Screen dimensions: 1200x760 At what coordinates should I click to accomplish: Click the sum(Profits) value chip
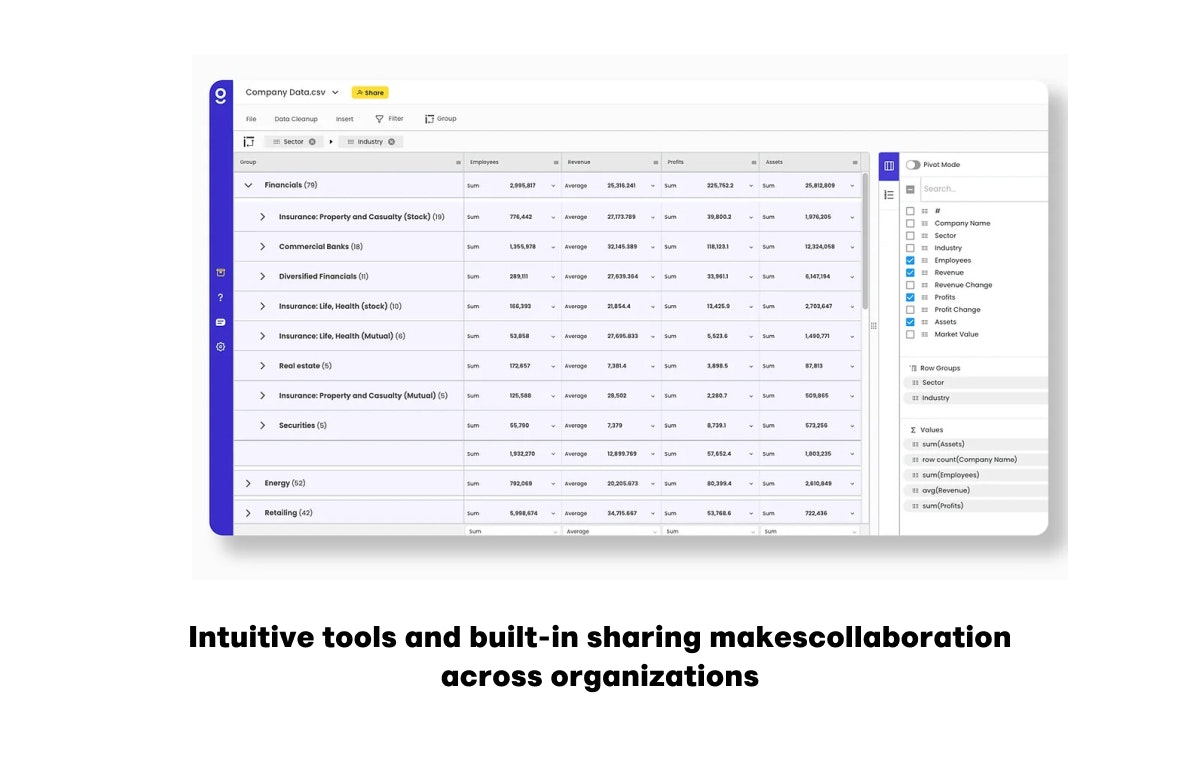pyautogui.click(x=978, y=506)
